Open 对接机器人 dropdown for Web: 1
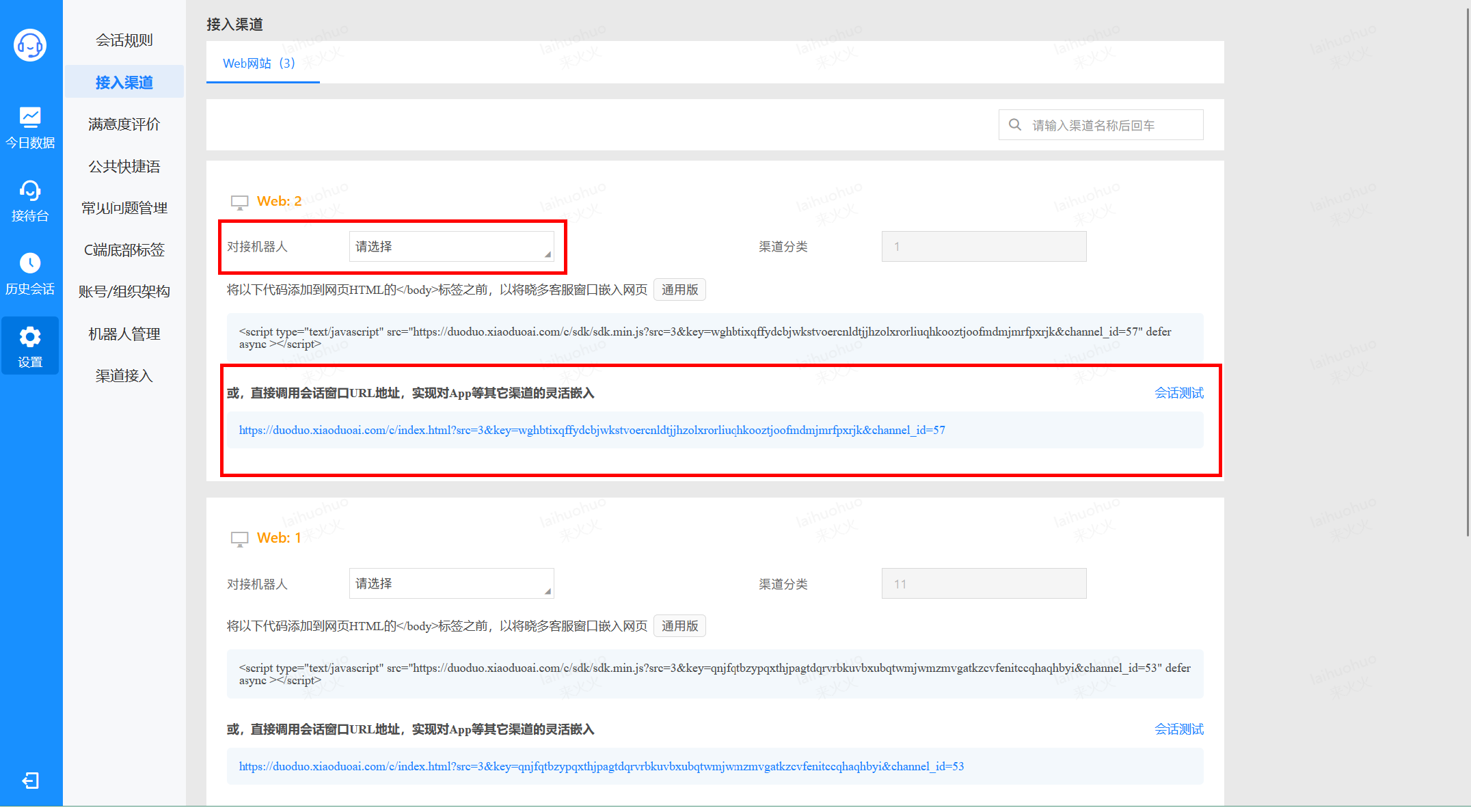 [x=451, y=584]
